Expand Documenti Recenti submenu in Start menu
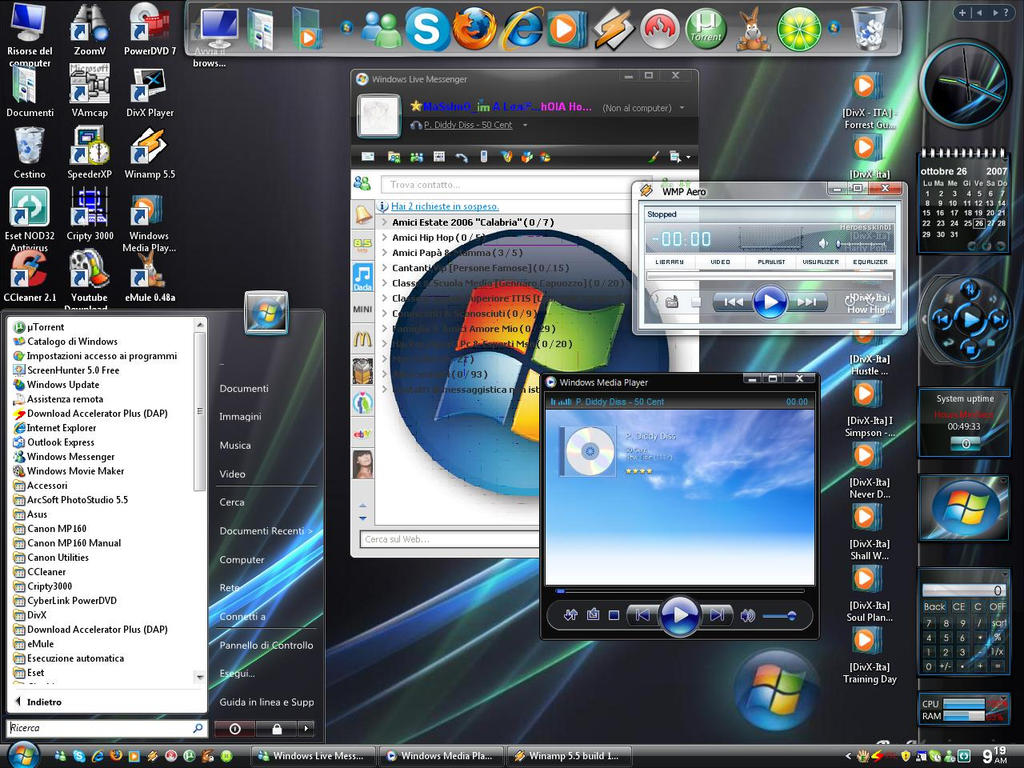 coord(266,531)
